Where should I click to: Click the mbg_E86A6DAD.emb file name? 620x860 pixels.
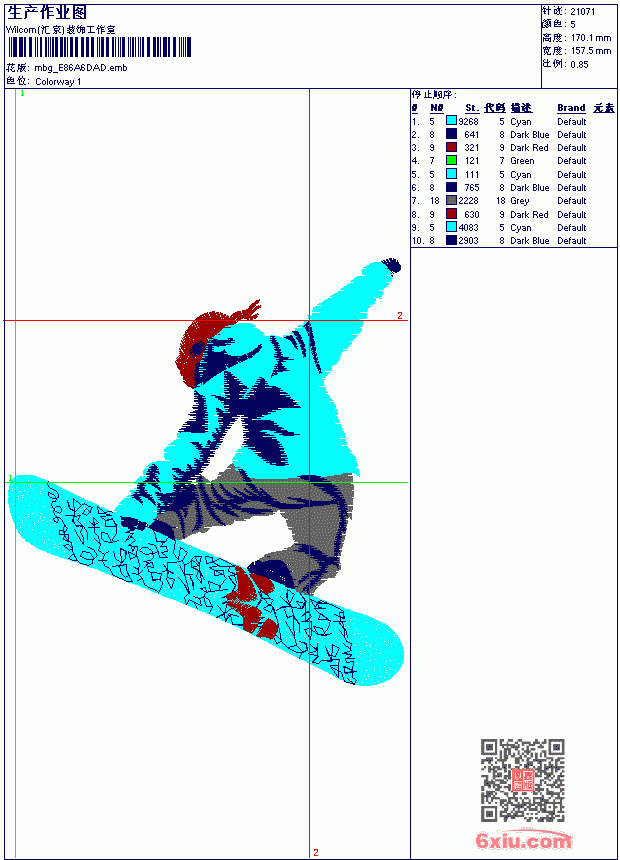coord(81,68)
